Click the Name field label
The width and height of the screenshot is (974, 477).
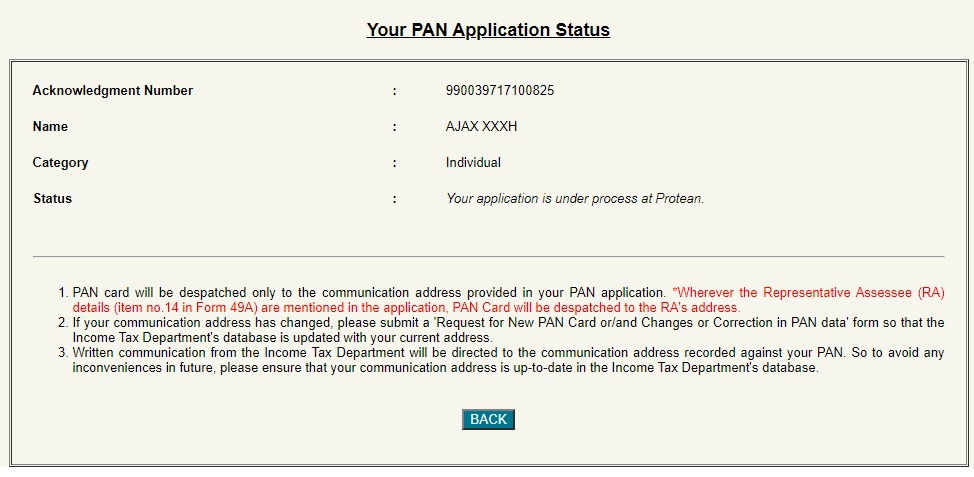(50, 127)
